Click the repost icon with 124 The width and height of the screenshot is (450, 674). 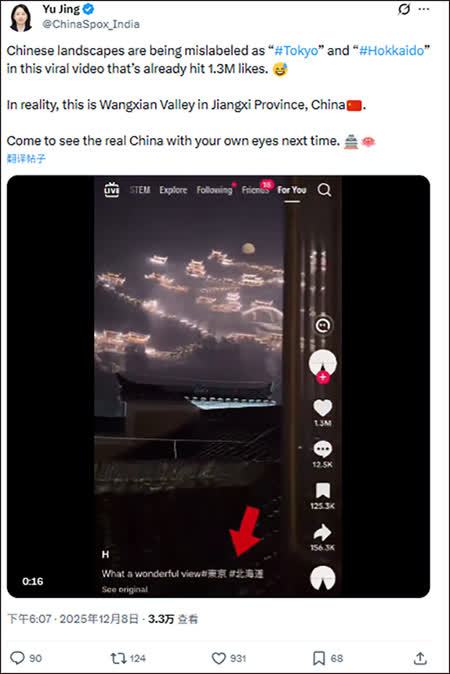(x=118, y=658)
